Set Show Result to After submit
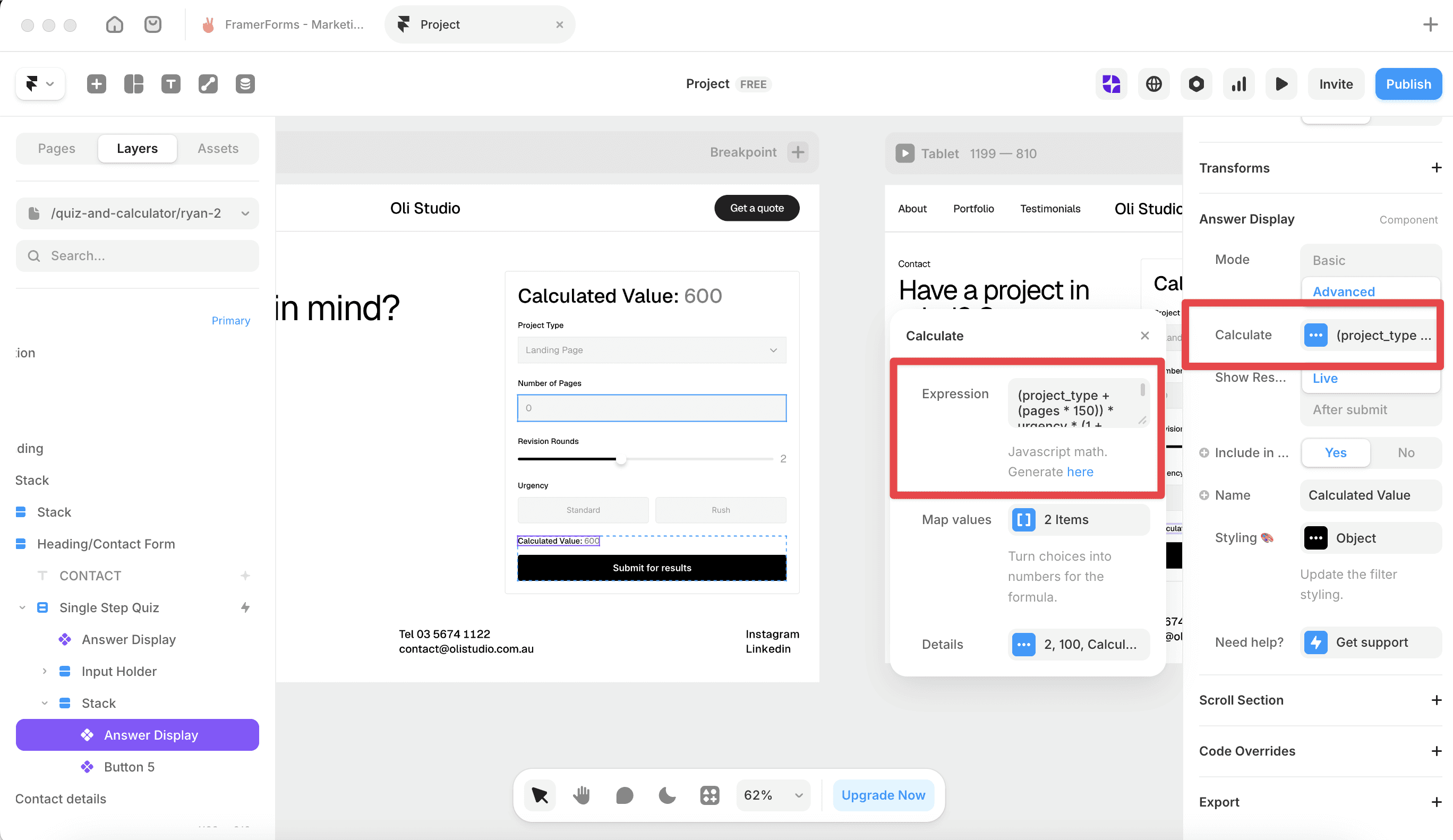The width and height of the screenshot is (1453, 840). 1371,410
